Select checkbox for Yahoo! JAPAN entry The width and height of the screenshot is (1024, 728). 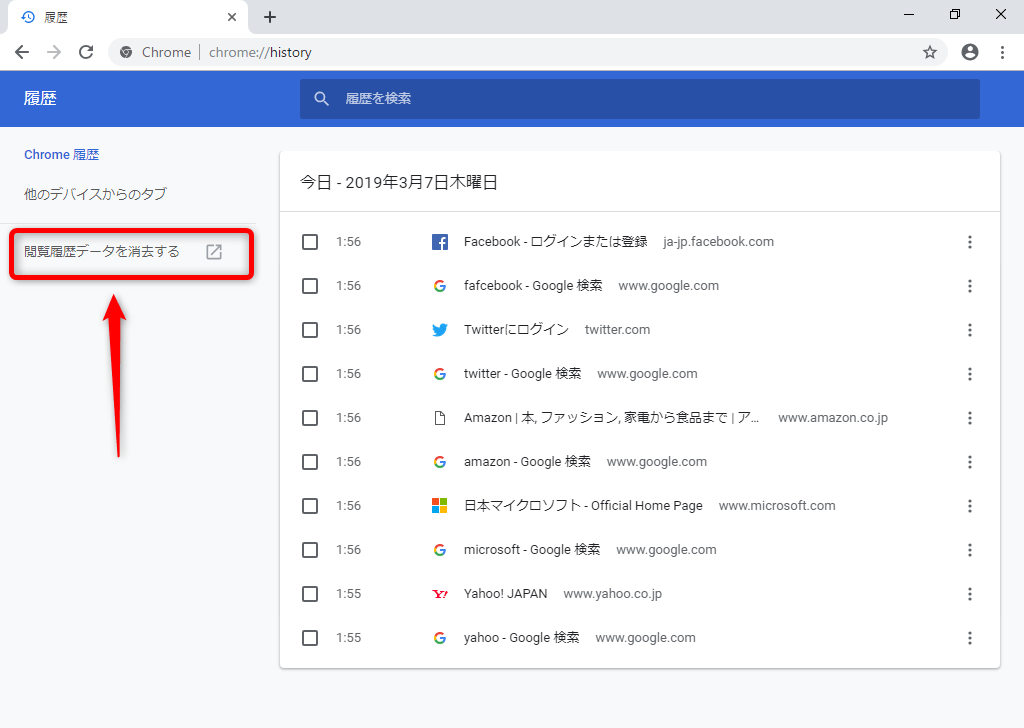pos(310,594)
